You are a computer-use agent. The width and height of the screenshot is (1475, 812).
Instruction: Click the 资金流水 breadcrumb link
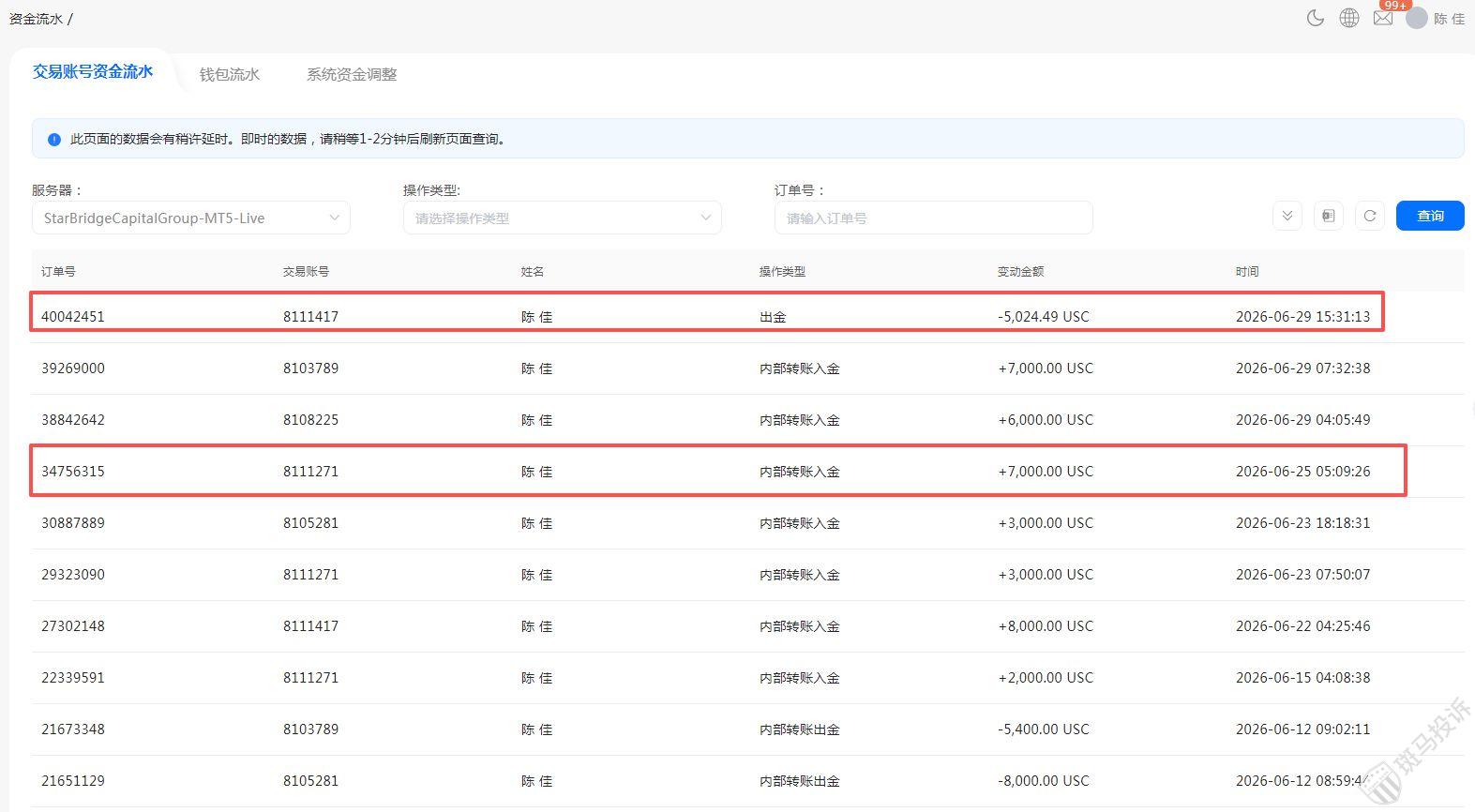(36, 19)
